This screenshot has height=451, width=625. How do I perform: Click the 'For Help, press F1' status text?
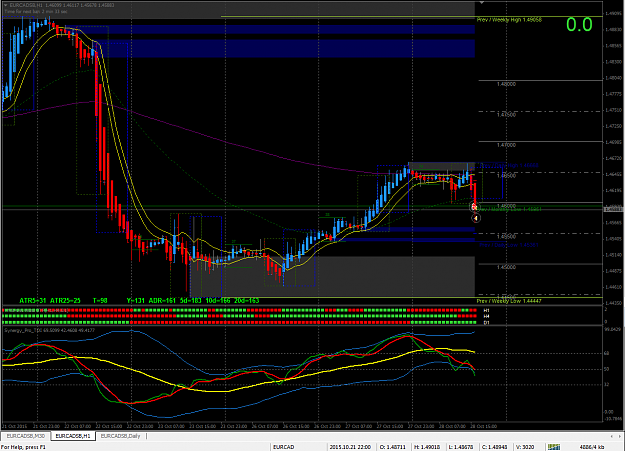24,447
